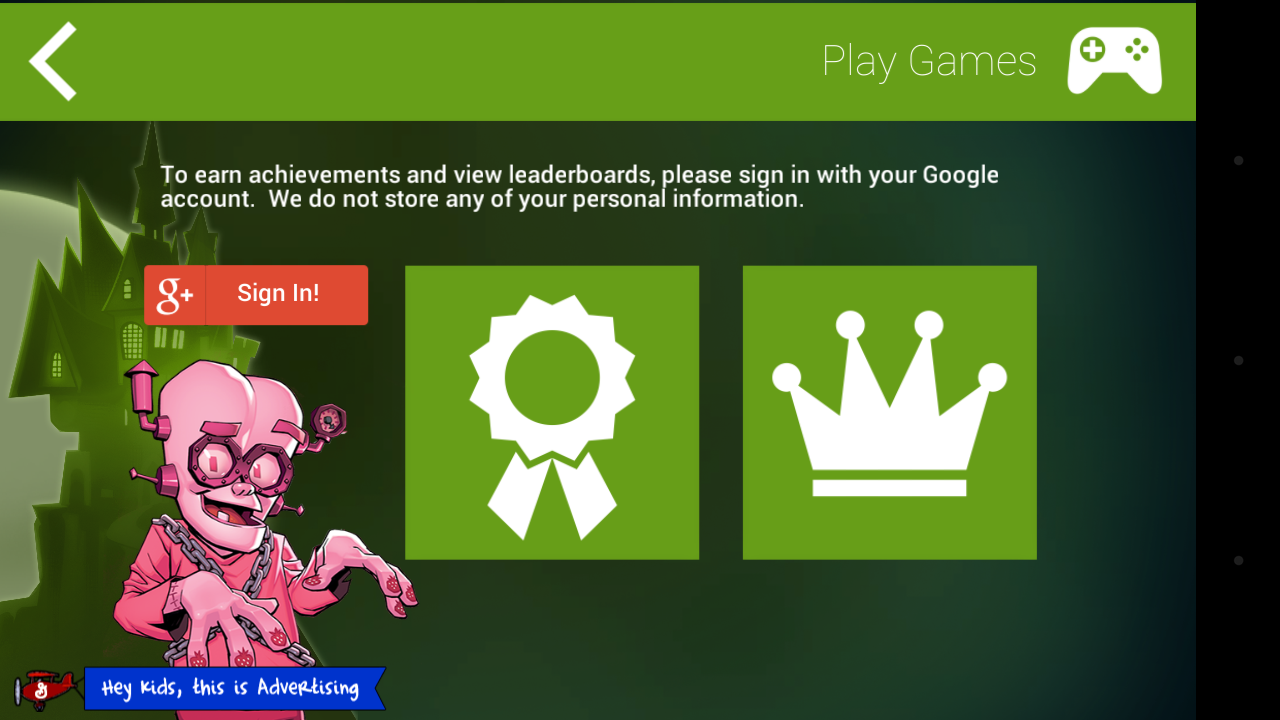Click the "Hey Kids, this is Advertising" banner

[235, 688]
